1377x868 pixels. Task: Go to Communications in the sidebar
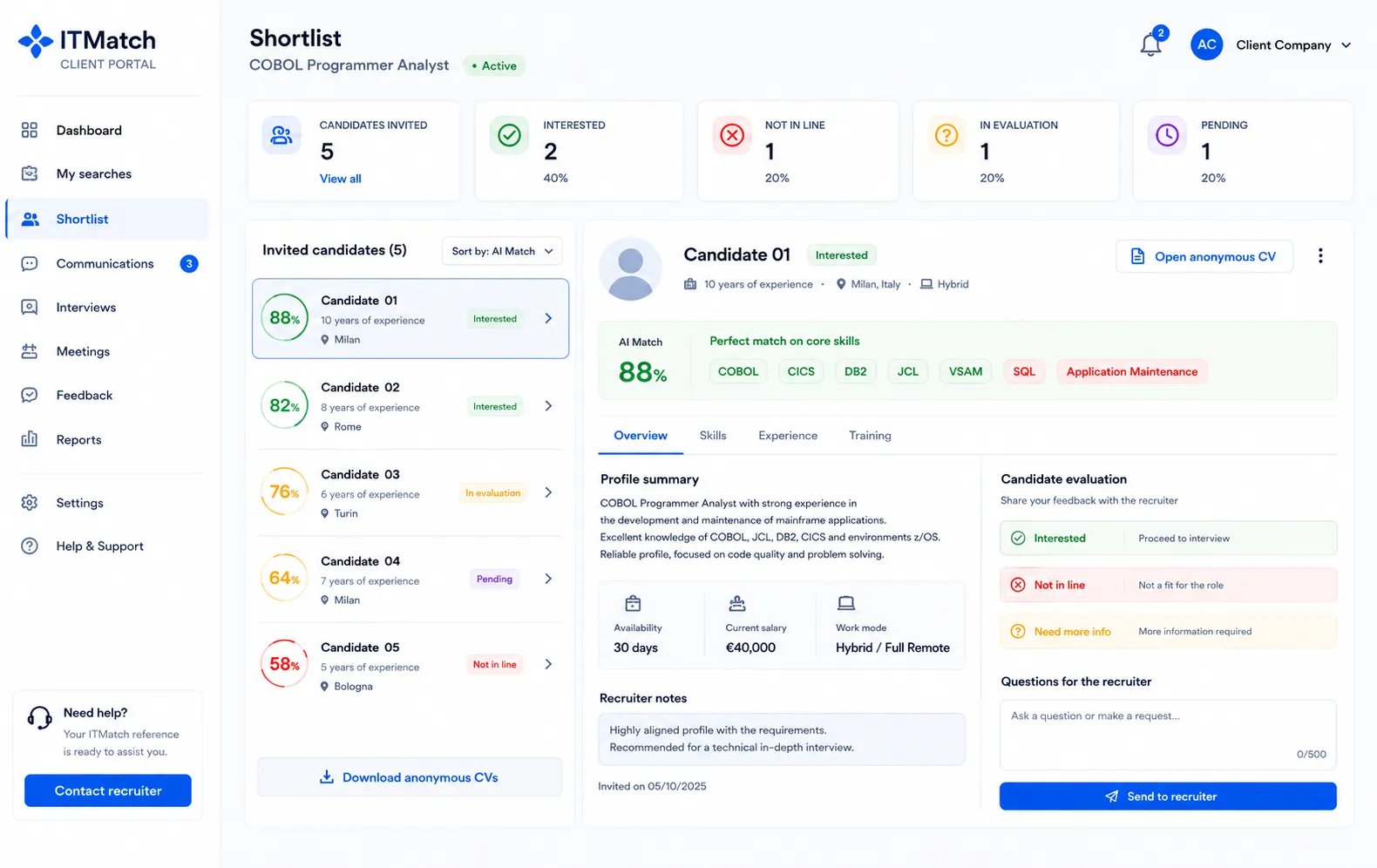[x=106, y=264]
